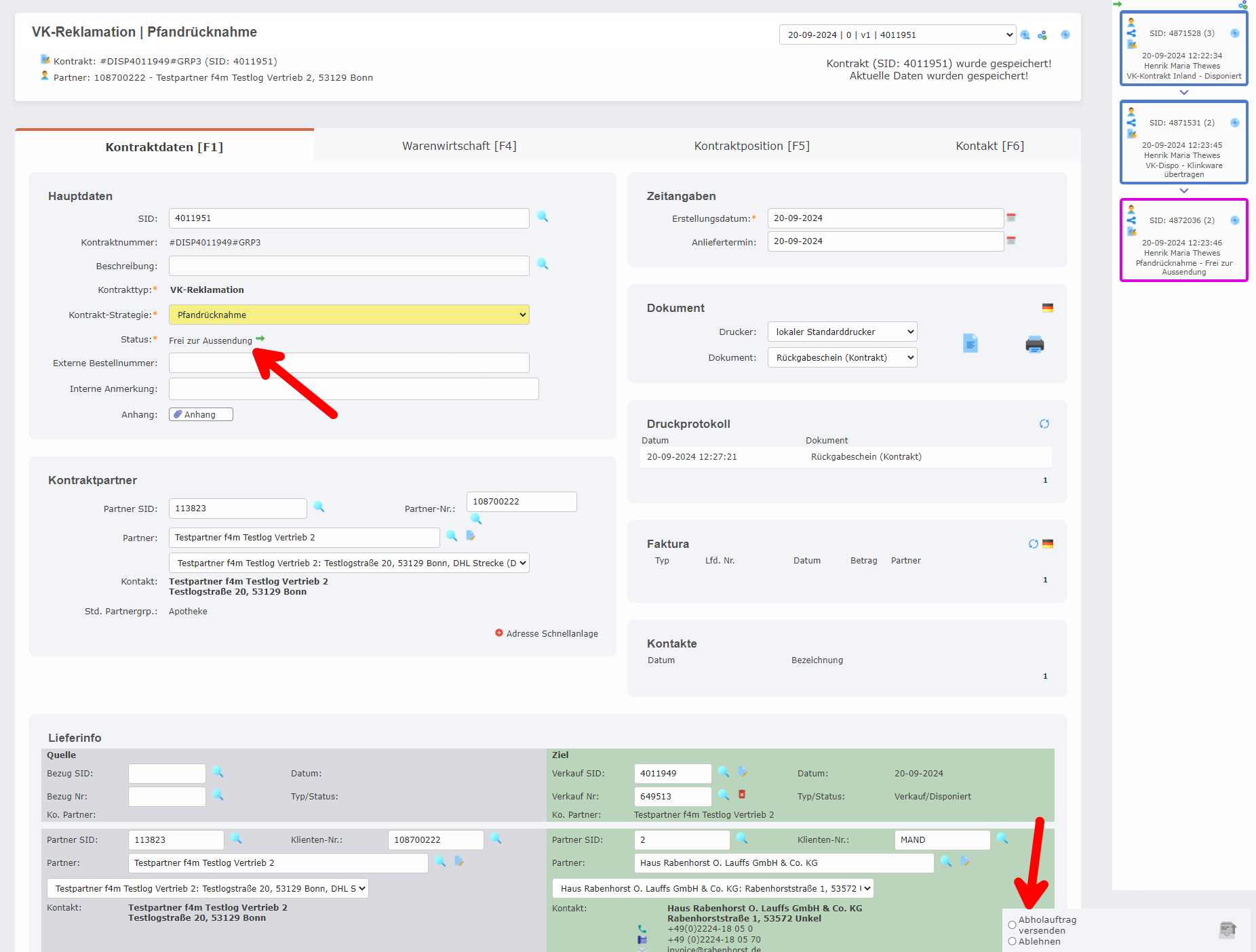Delete Verkauf Nr. with red icon
Screen dimensions: 1256x952
pos(742,795)
